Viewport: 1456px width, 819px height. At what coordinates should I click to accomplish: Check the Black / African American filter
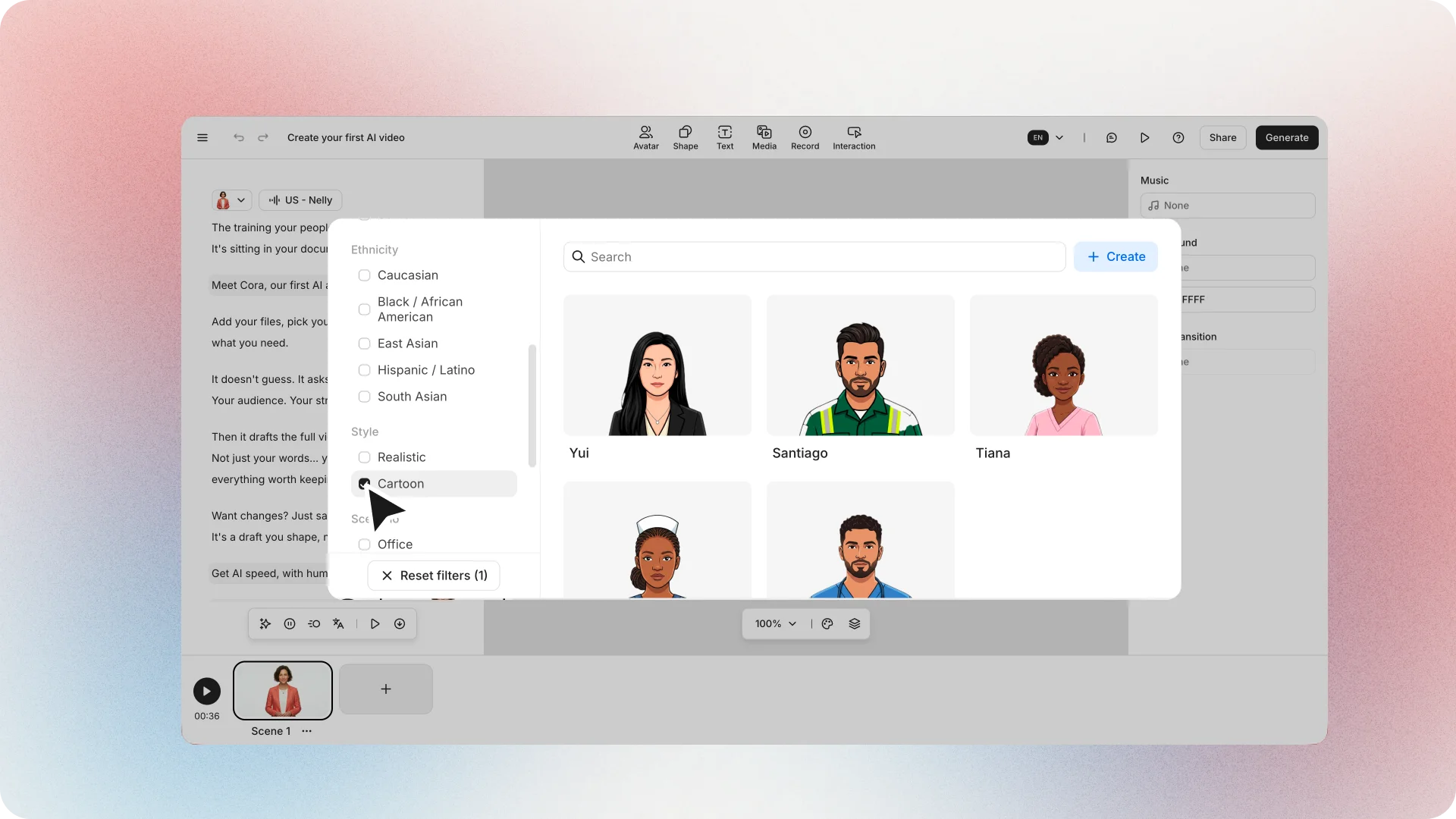[x=364, y=309]
